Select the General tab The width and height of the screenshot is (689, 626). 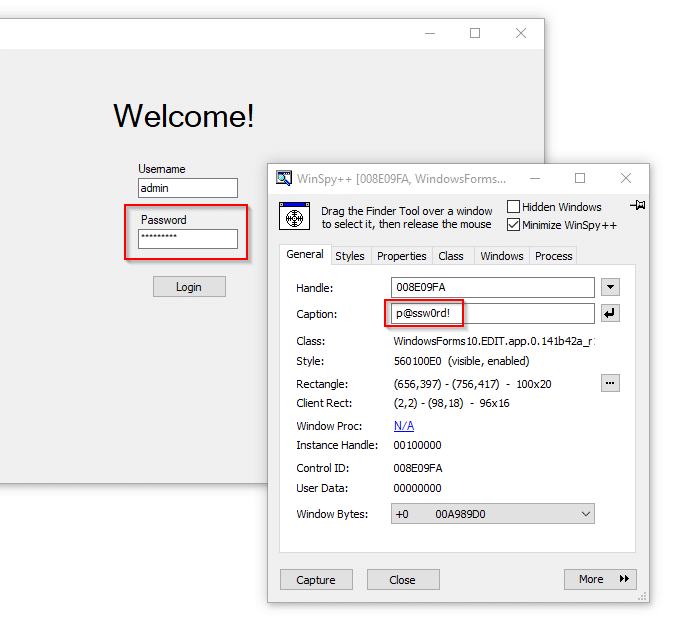(305, 254)
